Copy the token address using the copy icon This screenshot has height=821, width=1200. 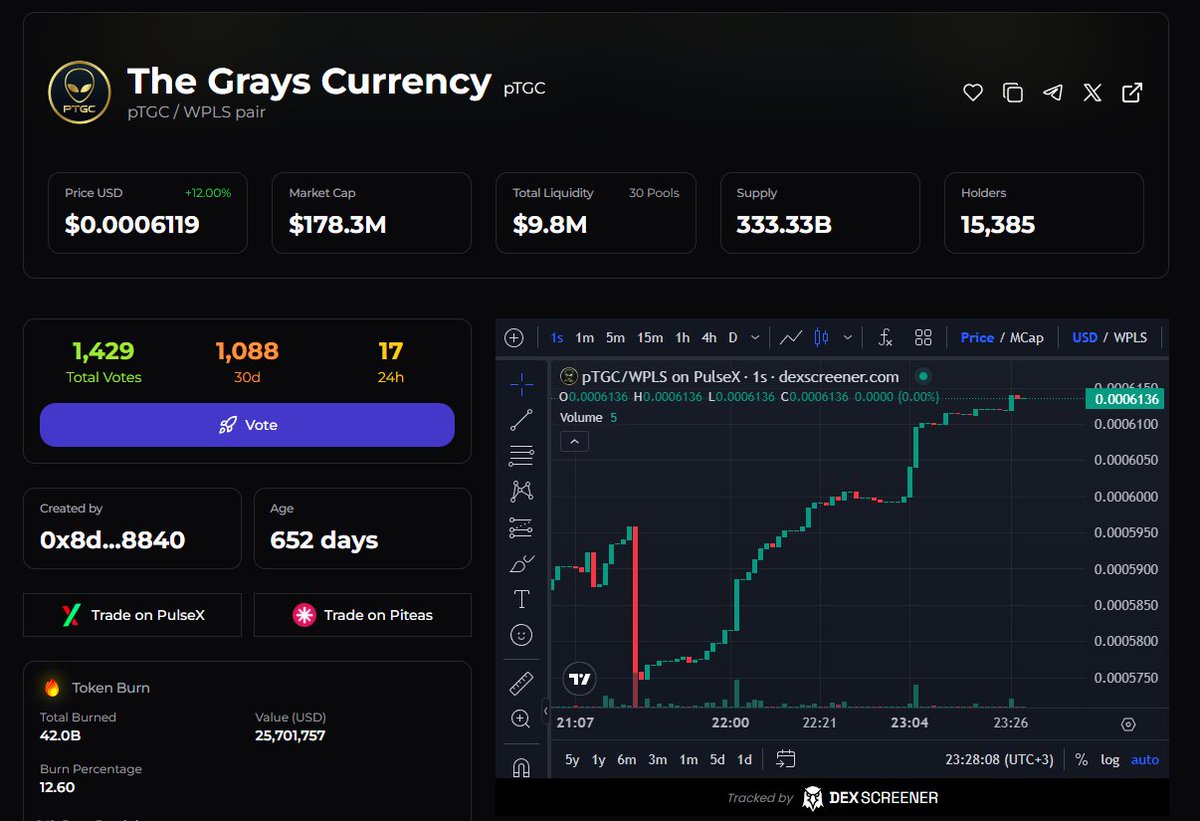1013,93
